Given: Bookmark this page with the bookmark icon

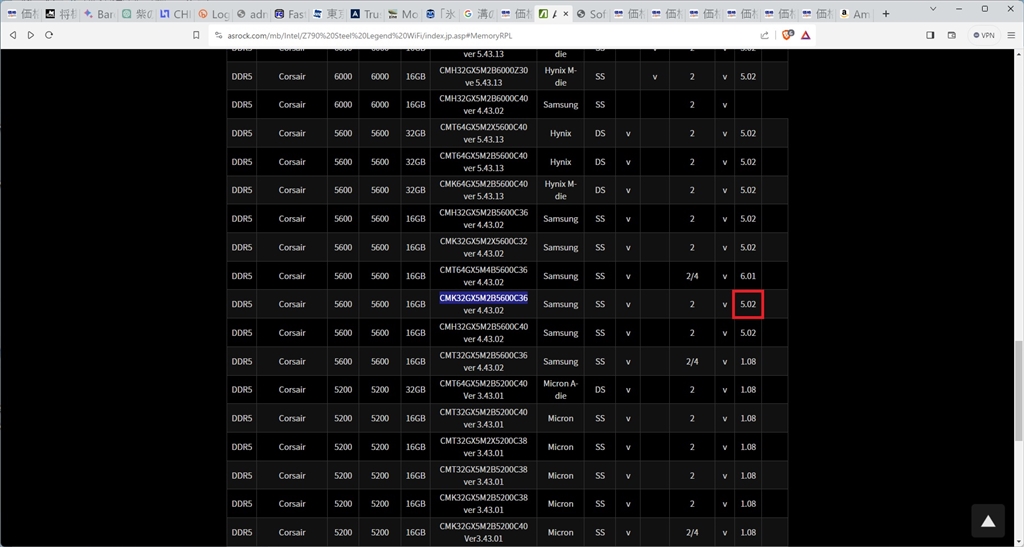Looking at the screenshot, I should 196,35.
